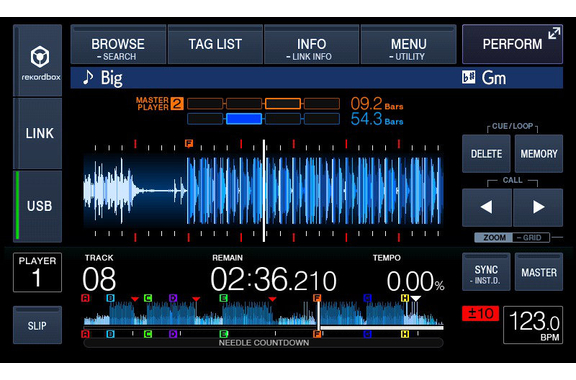The height and width of the screenshot is (380, 576).
Task: Click hot cue A in the lower marker row
Action: (x=85, y=334)
